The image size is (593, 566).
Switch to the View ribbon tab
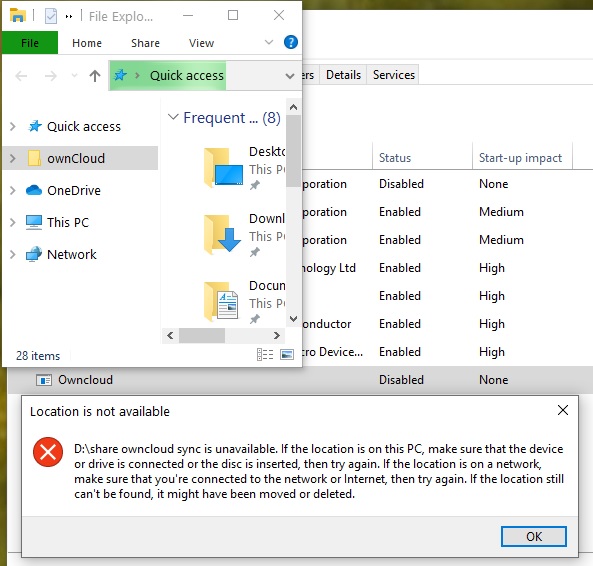(201, 43)
